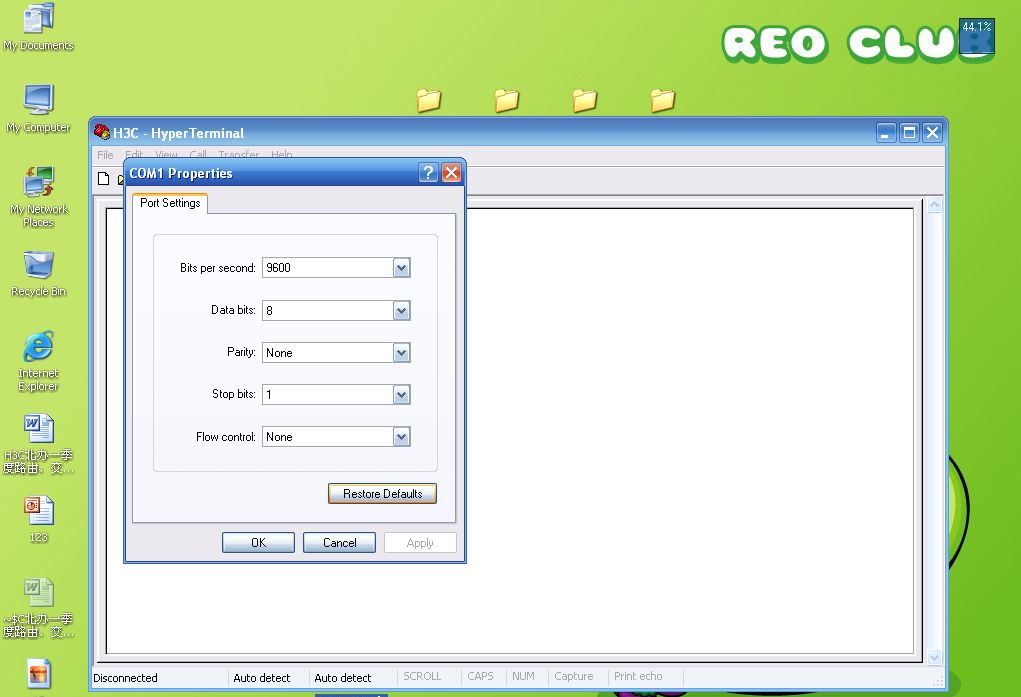
Task: Click the 44.1% floating widget
Action: point(976,37)
